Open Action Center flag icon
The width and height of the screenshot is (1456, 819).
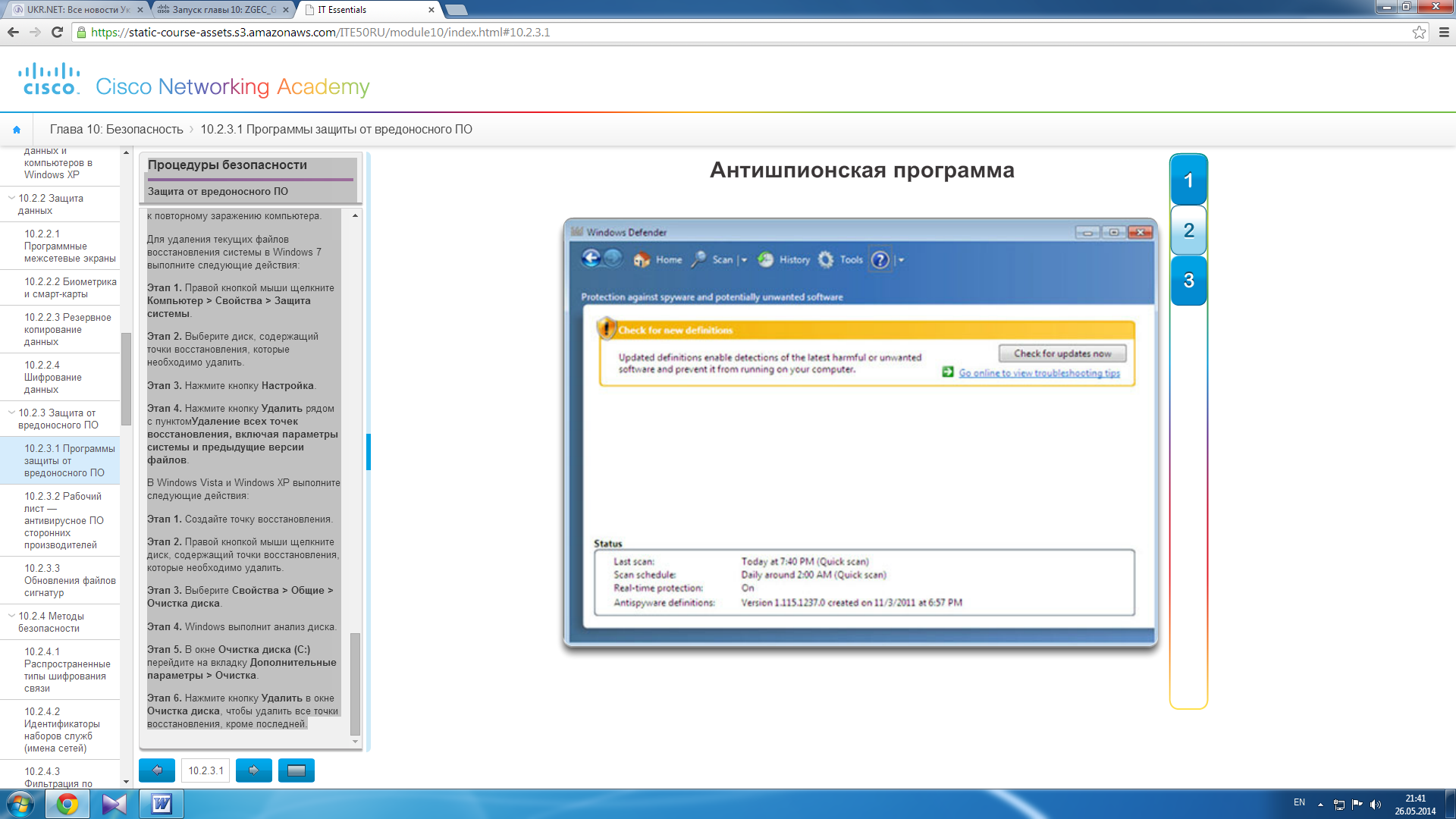pyautogui.click(x=1357, y=805)
